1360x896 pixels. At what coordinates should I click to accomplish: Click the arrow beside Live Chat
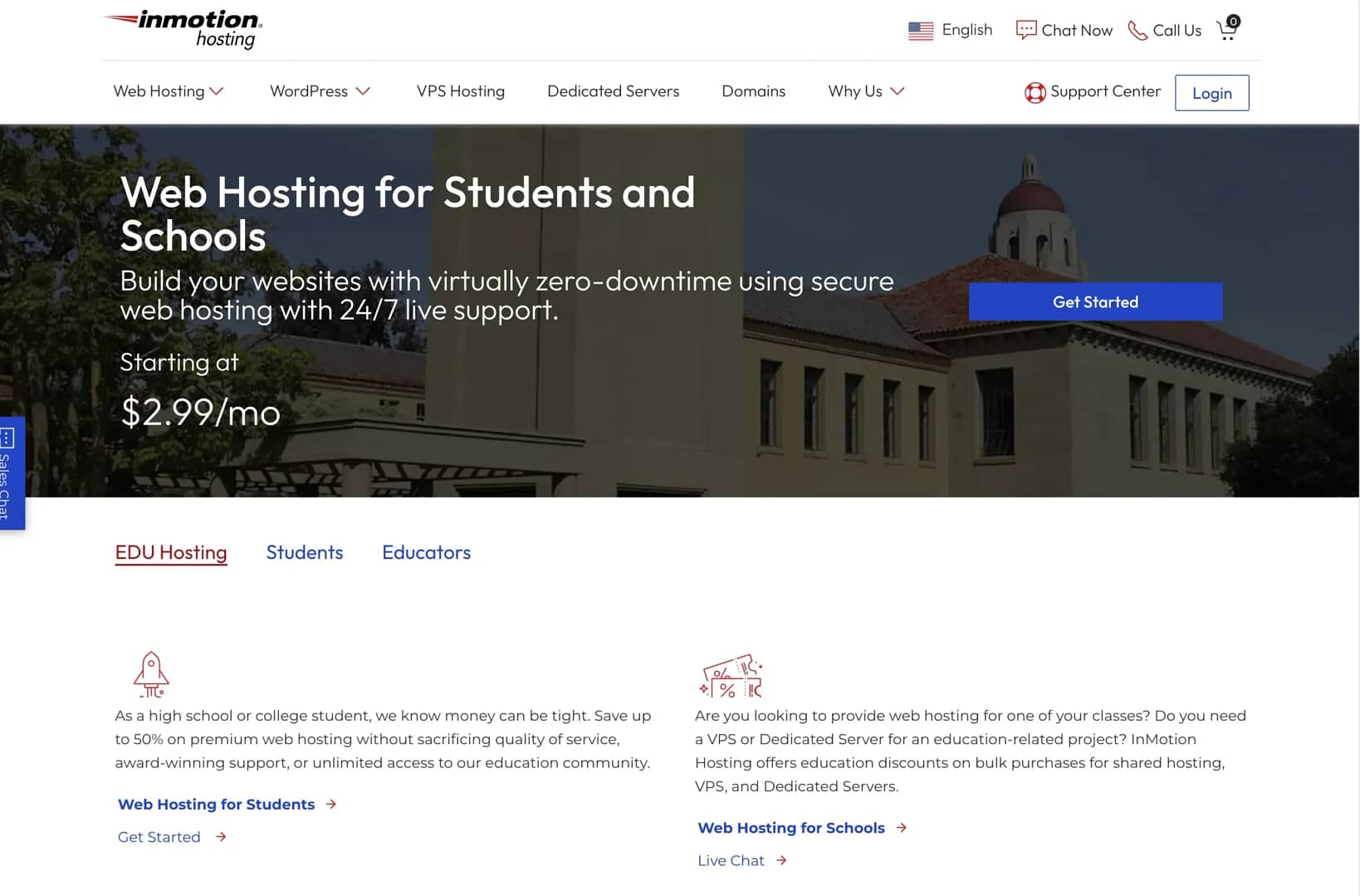781,860
